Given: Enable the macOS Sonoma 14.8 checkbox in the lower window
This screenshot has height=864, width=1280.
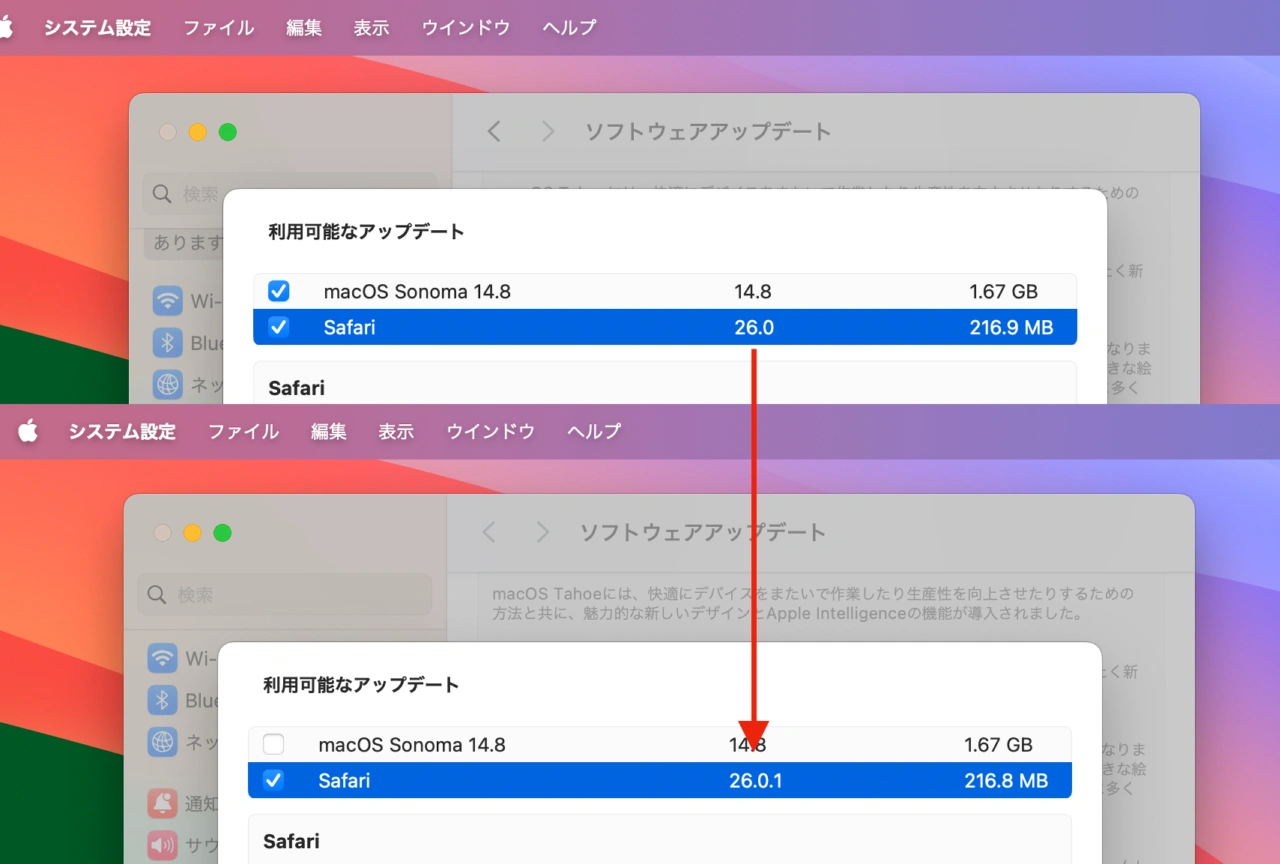Looking at the screenshot, I should coord(273,744).
